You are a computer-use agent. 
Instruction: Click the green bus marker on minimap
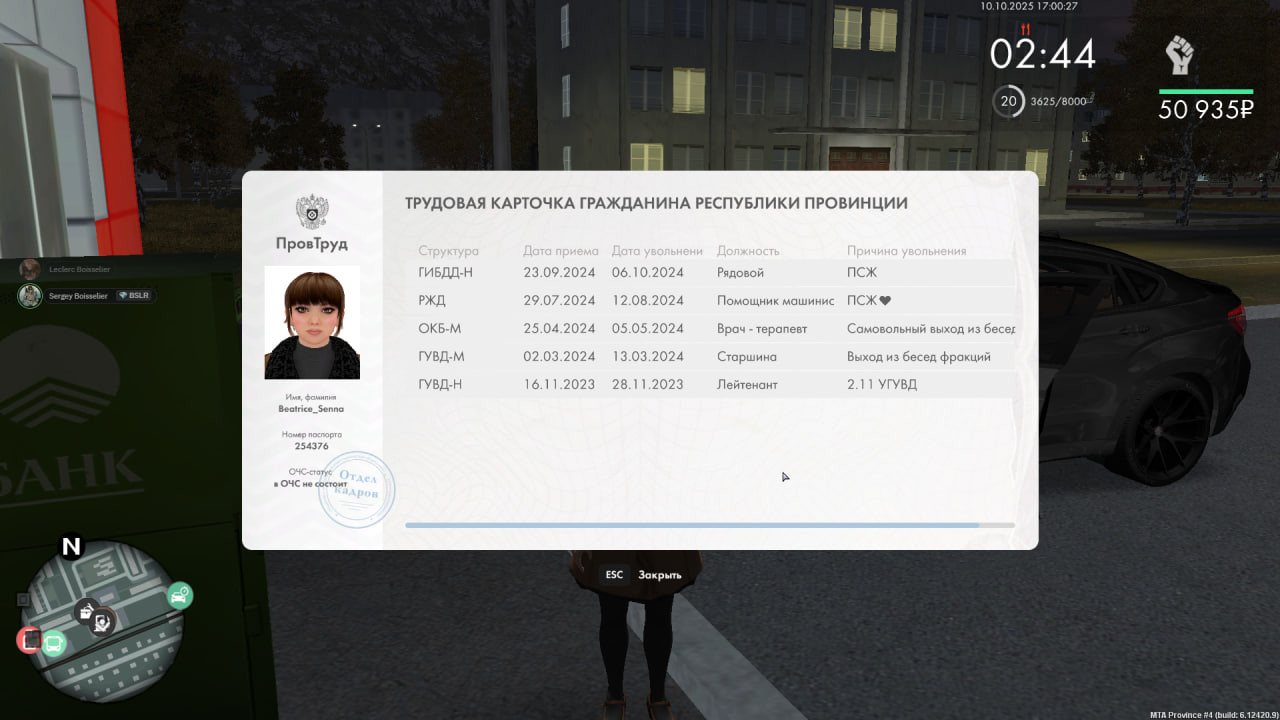pos(55,642)
